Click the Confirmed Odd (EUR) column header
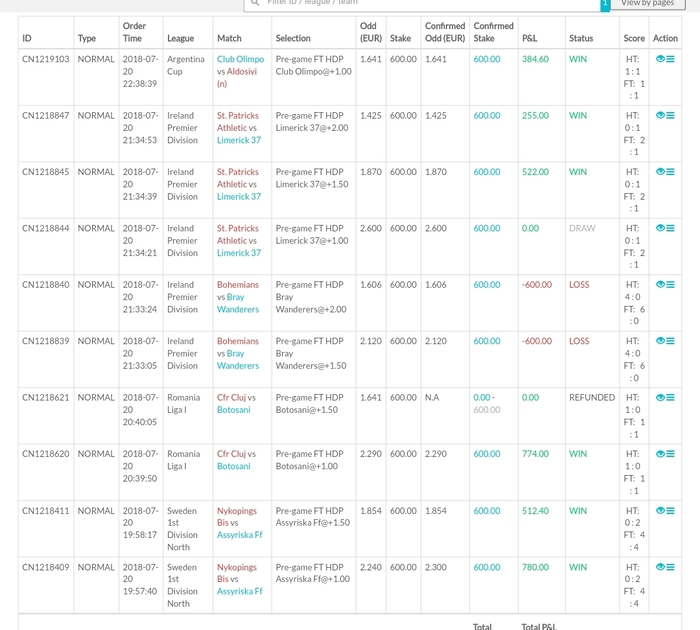This screenshot has height=630, width=700. coord(445,32)
